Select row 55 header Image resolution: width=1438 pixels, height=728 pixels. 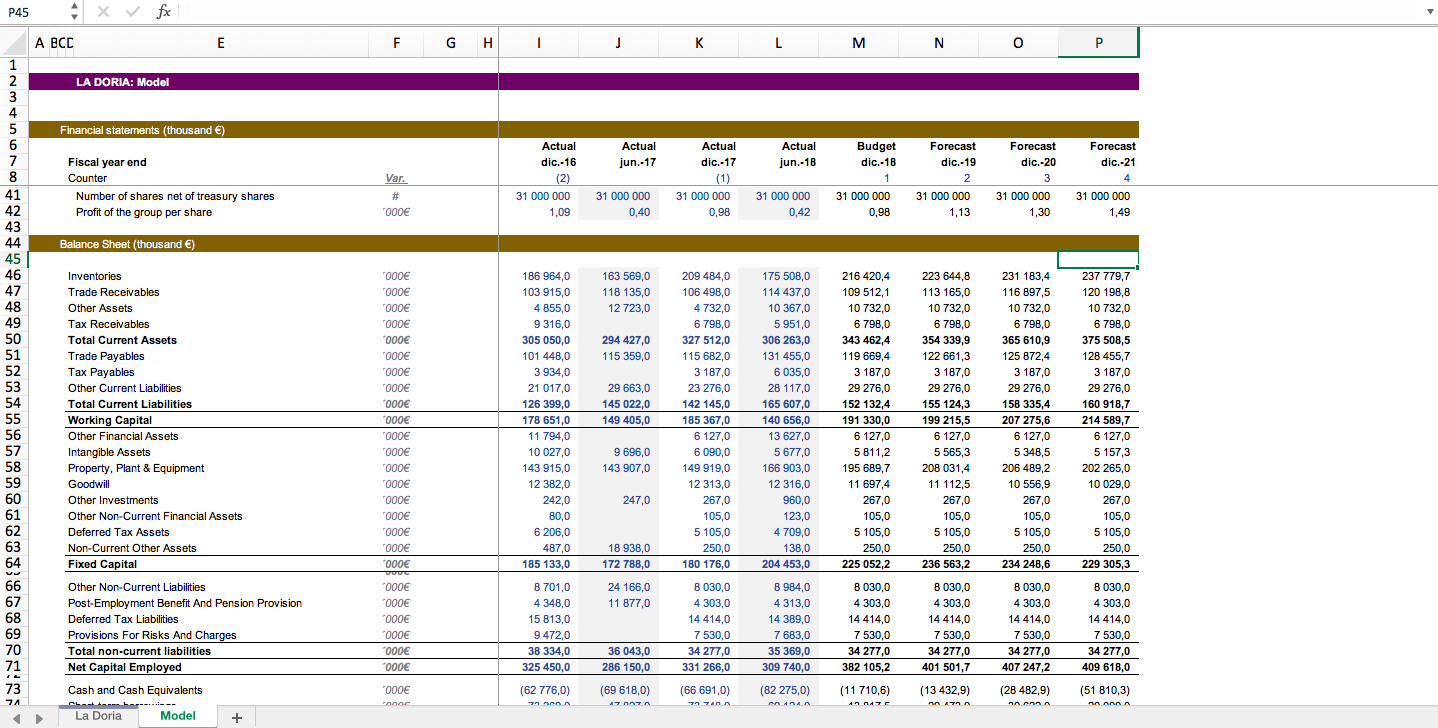click(x=14, y=420)
